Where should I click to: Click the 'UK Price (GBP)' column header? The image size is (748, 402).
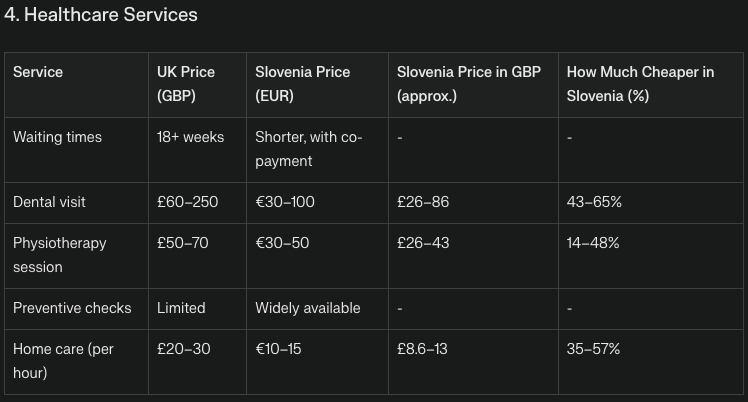(186, 85)
